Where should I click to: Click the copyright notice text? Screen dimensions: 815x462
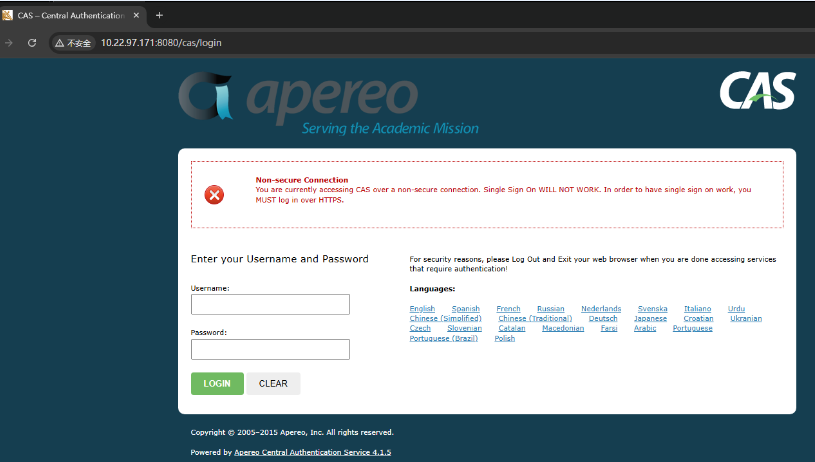292,432
